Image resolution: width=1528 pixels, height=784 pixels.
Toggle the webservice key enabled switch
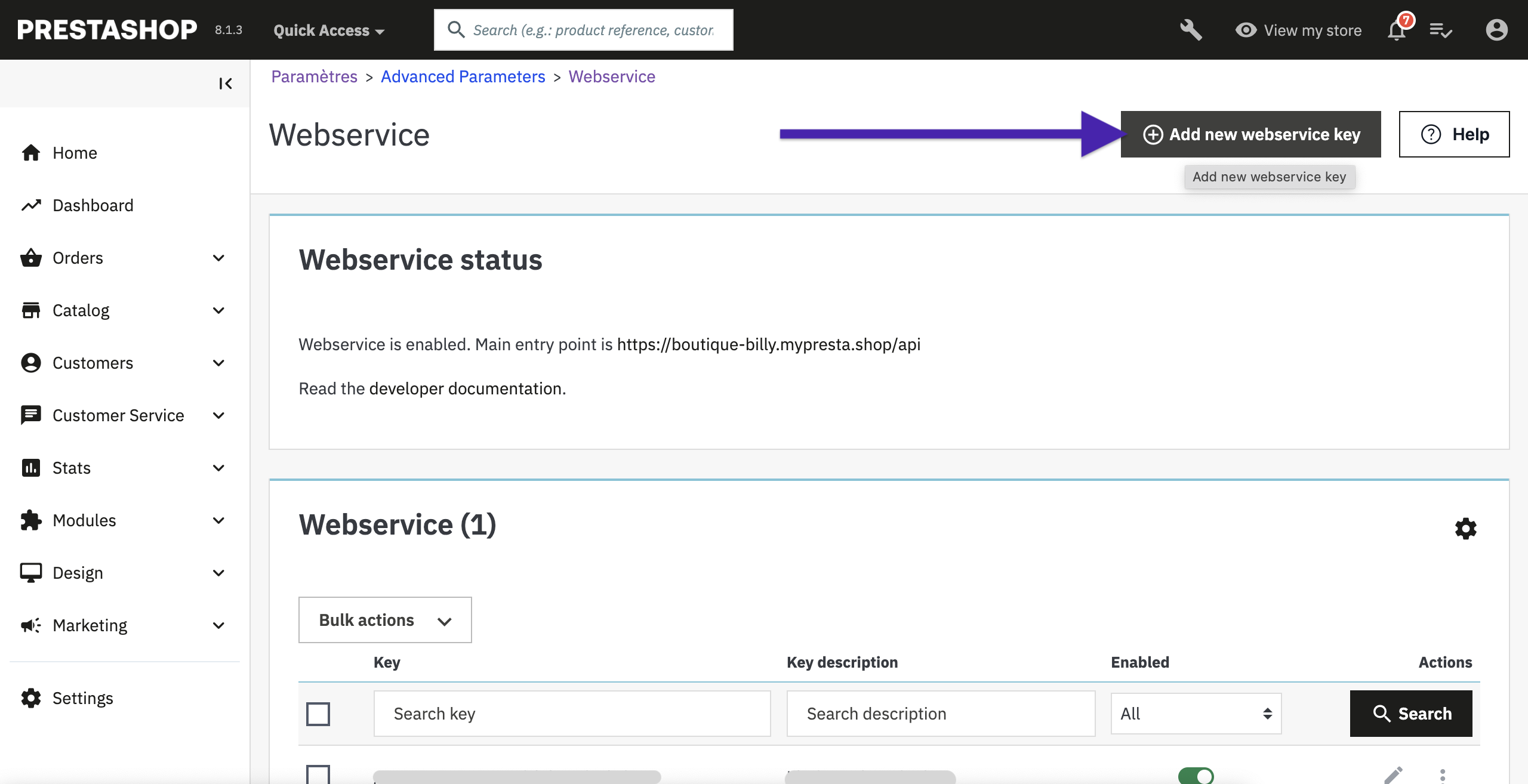tap(1196, 775)
